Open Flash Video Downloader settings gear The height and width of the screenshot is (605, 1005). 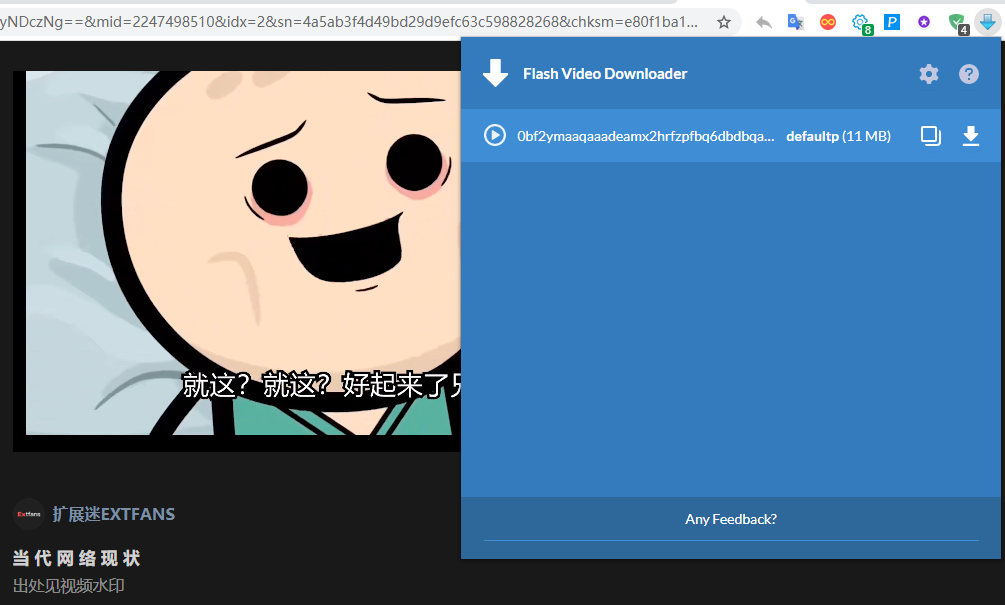929,74
